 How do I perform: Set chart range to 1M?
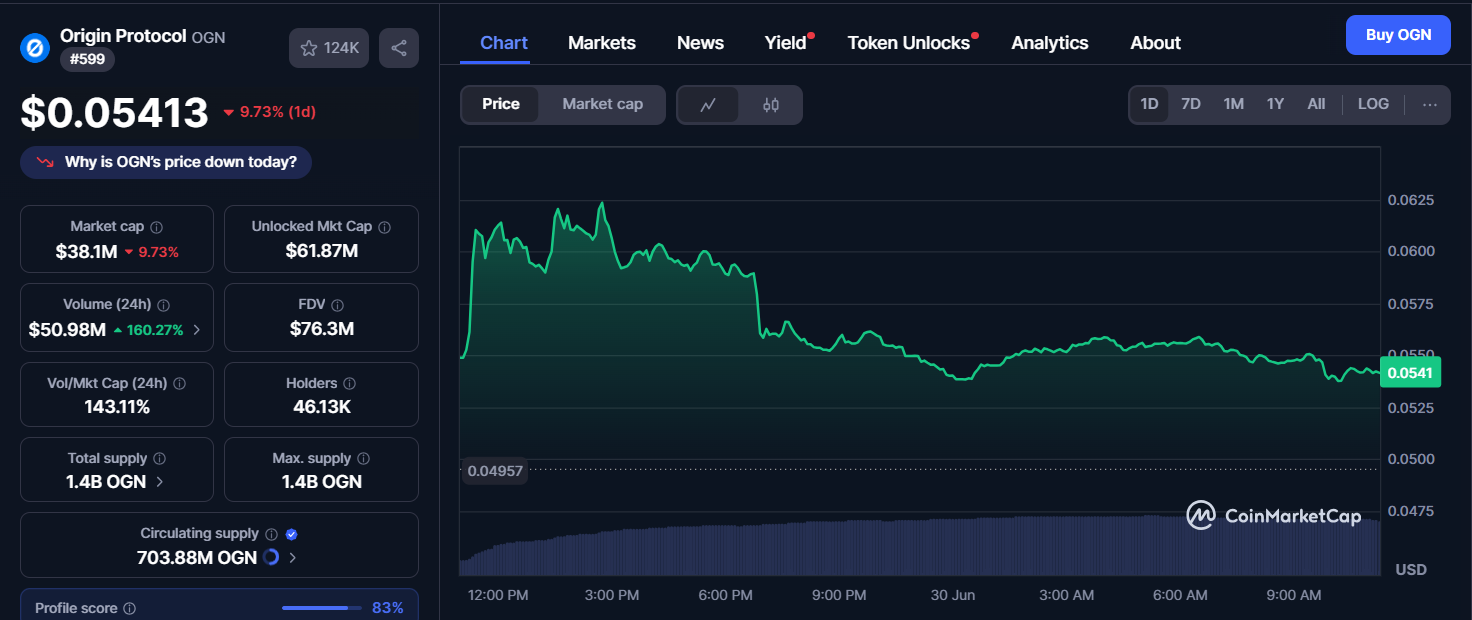point(1234,104)
